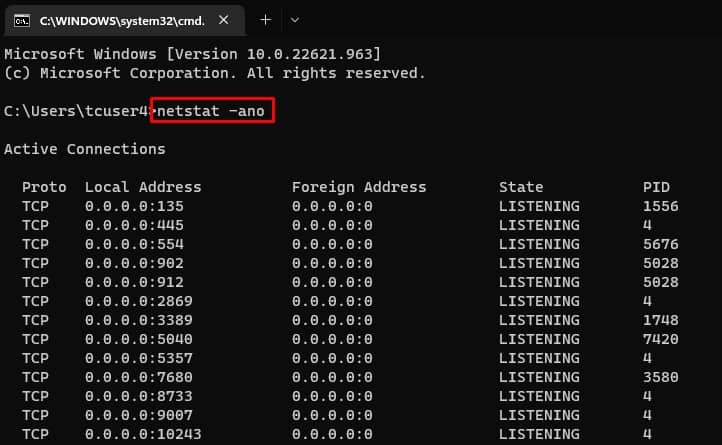Click local address 0.0.0.0:5040
This screenshot has height=445, width=722.
pos(139,339)
